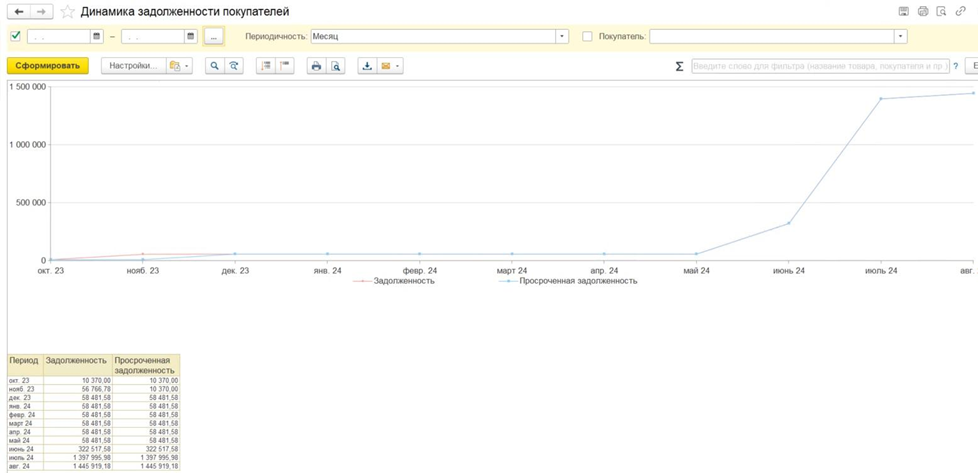This screenshot has height=473, width=978.
Task: Toggle the Покупатель filter checkbox
Action: (587, 36)
